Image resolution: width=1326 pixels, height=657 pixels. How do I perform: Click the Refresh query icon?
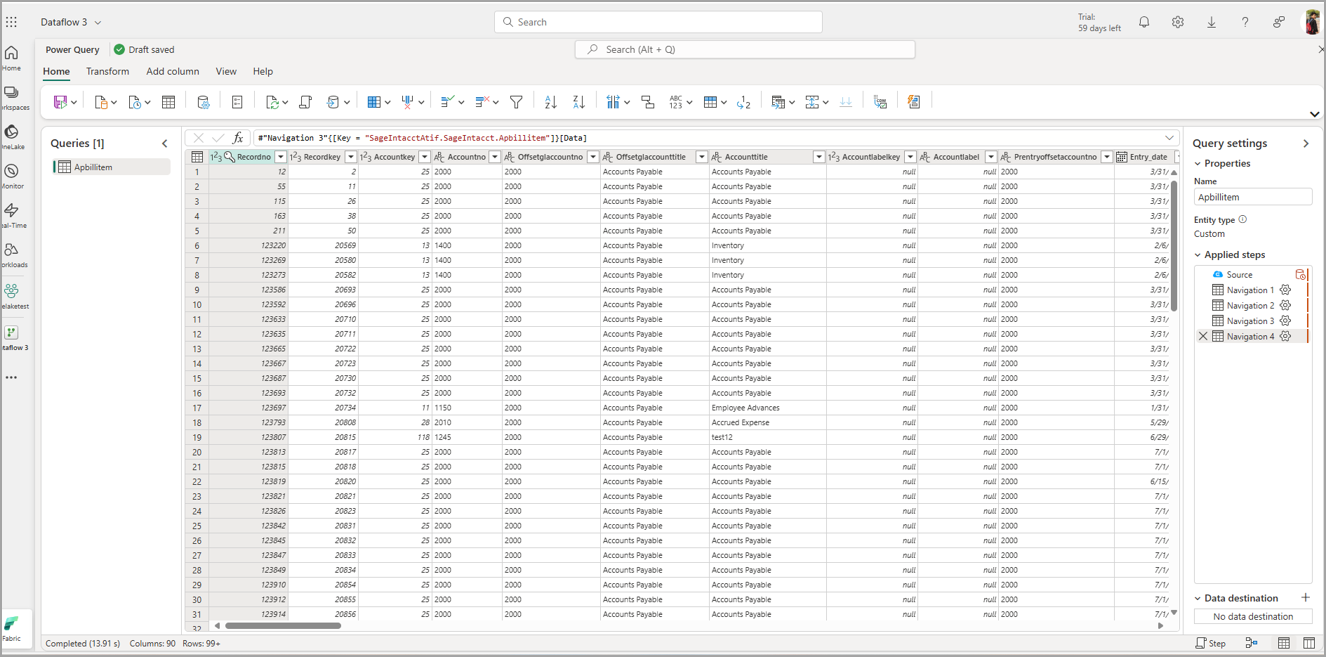(274, 101)
